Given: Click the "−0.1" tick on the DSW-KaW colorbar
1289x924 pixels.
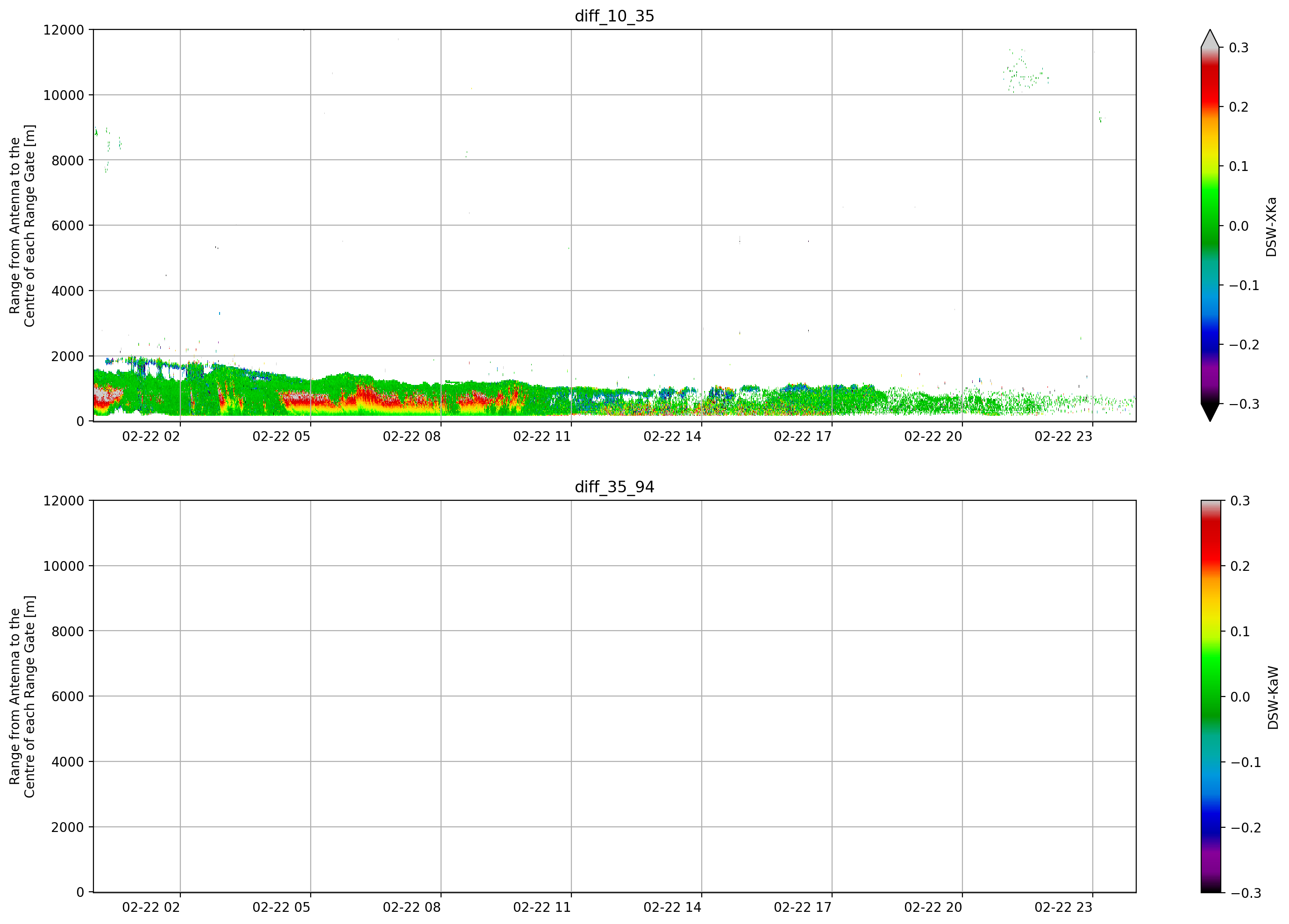Looking at the screenshot, I should (1245, 763).
